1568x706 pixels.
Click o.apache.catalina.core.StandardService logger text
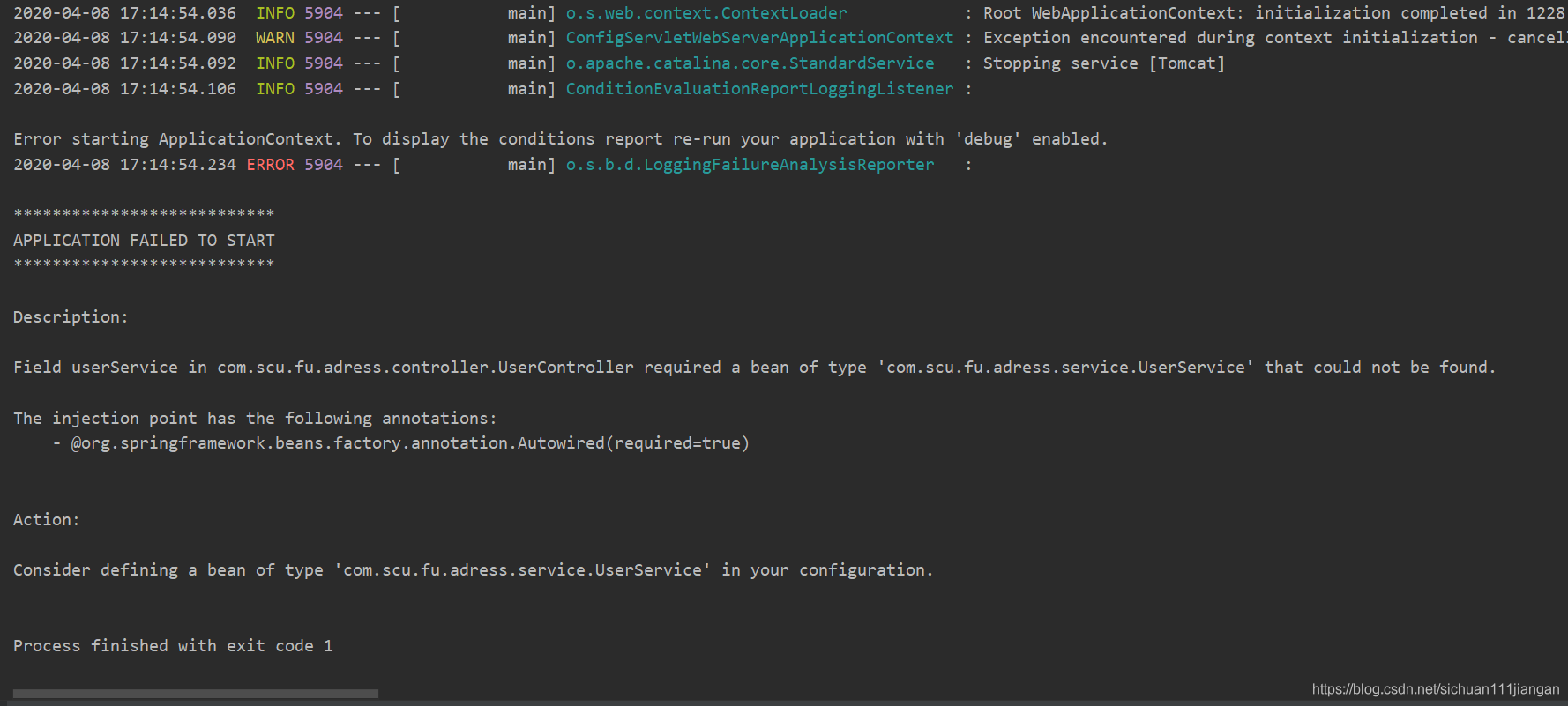tap(750, 63)
